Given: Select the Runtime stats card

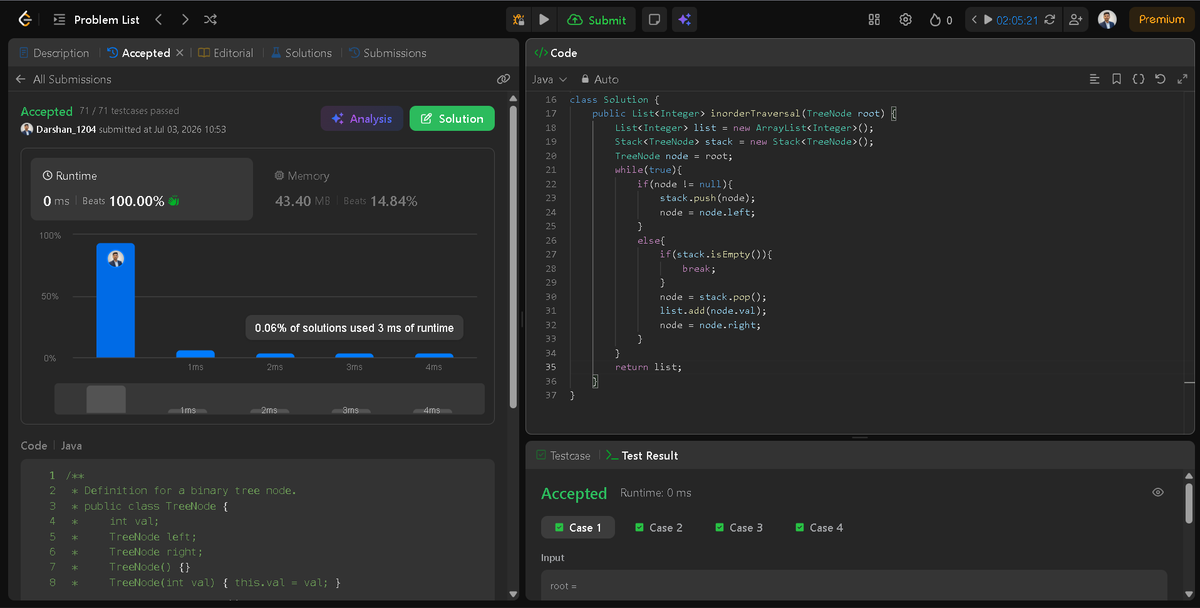Looking at the screenshot, I should click(141, 189).
